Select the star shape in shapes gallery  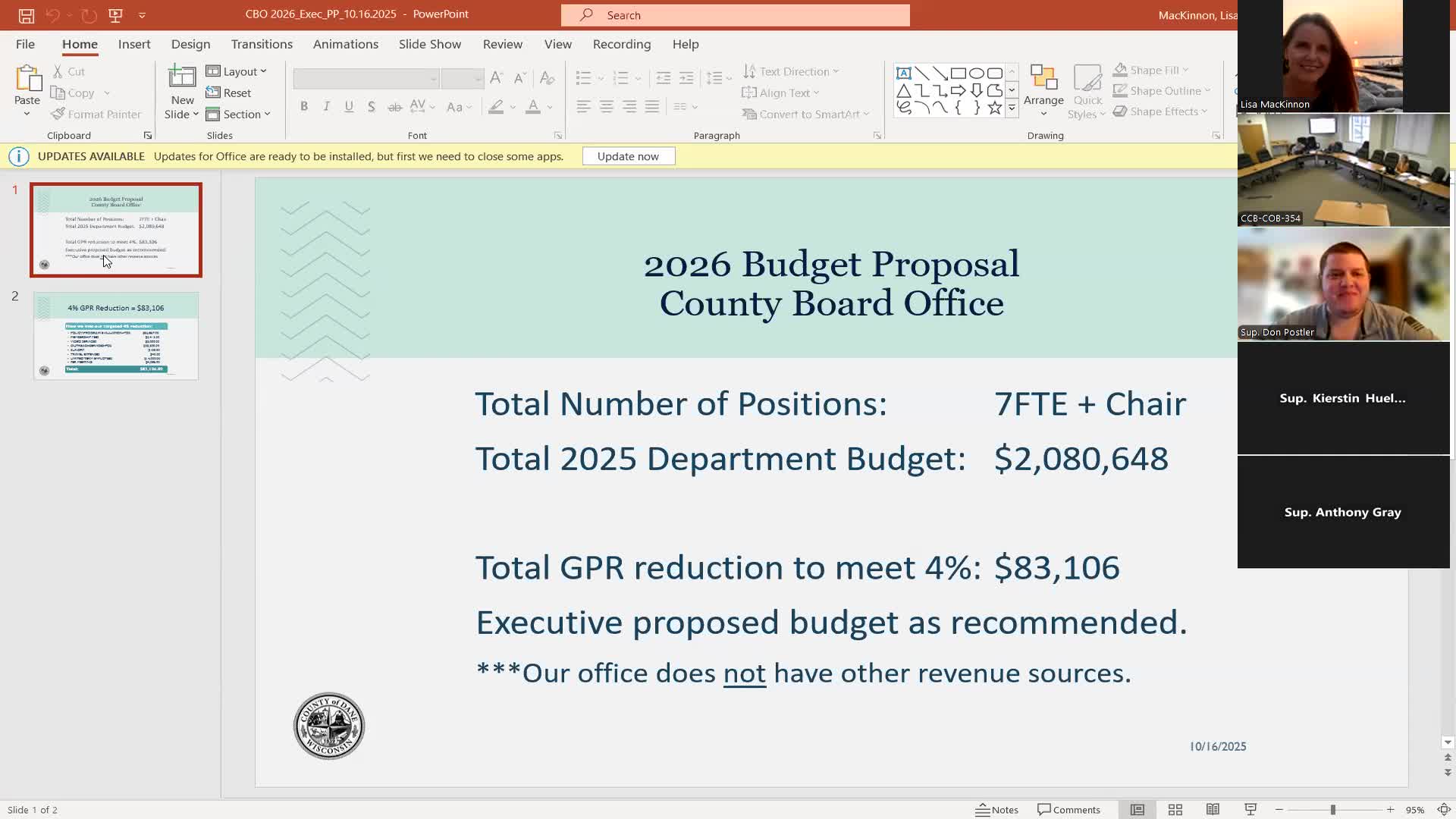pyautogui.click(x=994, y=108)
